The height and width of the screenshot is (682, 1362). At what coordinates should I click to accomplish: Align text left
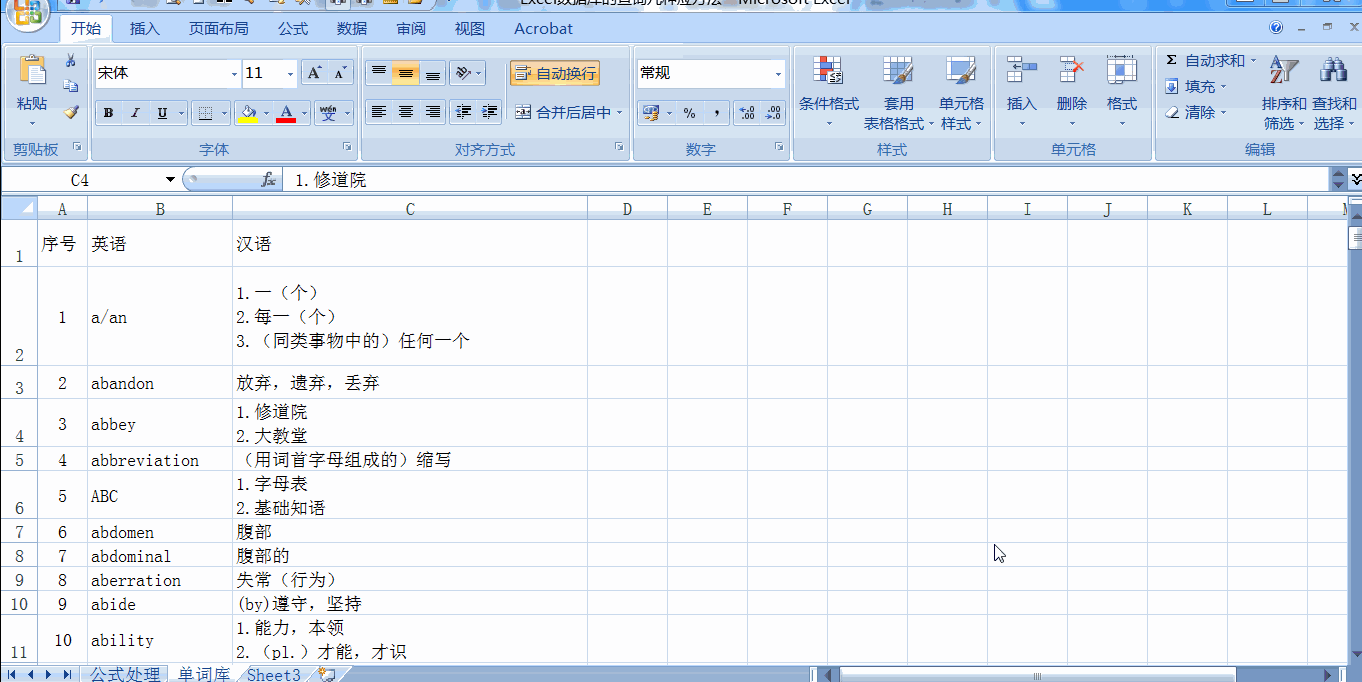[x=378, y=112]
